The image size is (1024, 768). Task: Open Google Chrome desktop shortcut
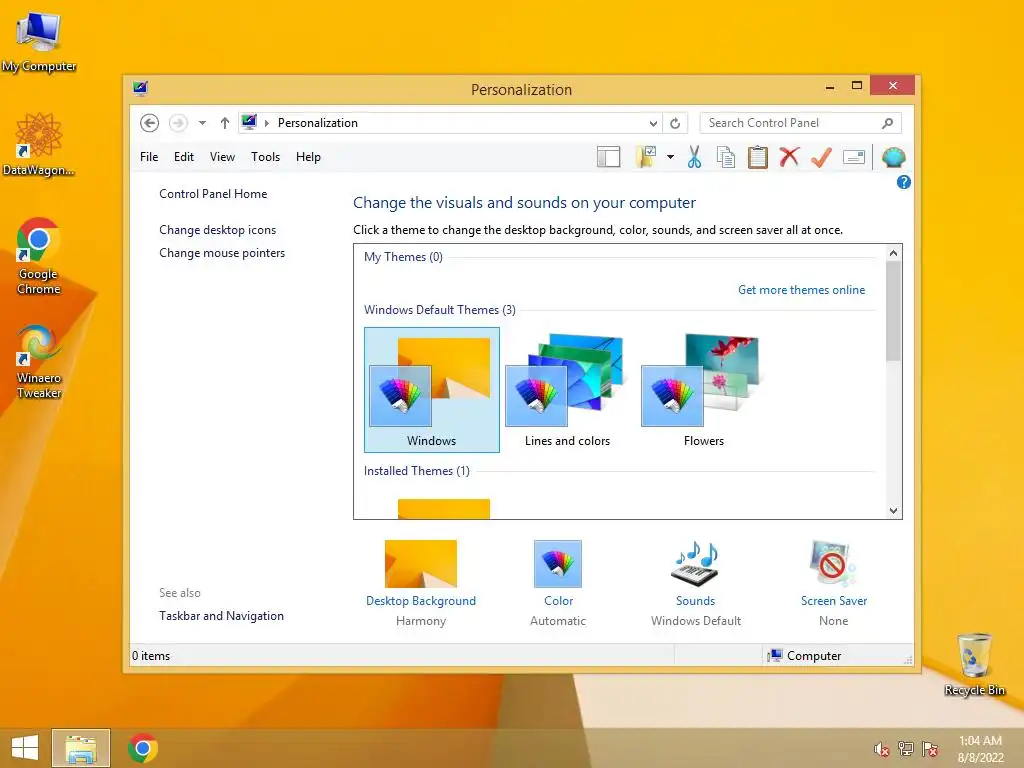(x=39, y=256)
